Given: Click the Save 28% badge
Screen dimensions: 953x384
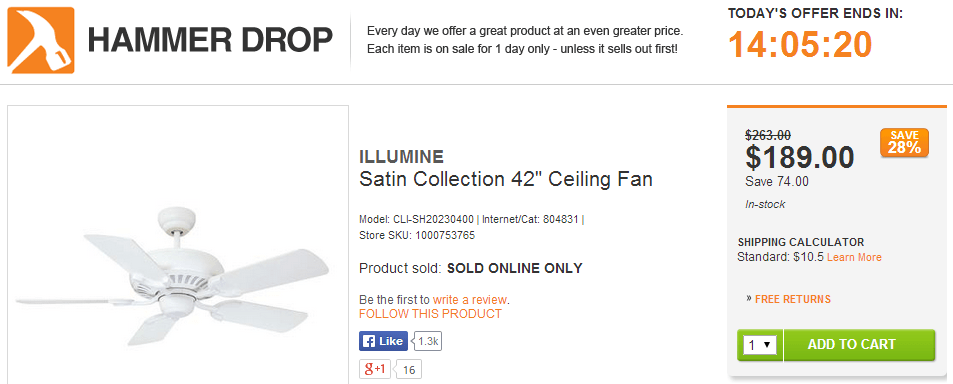Looking at the screenshot, I should [904, 142].
